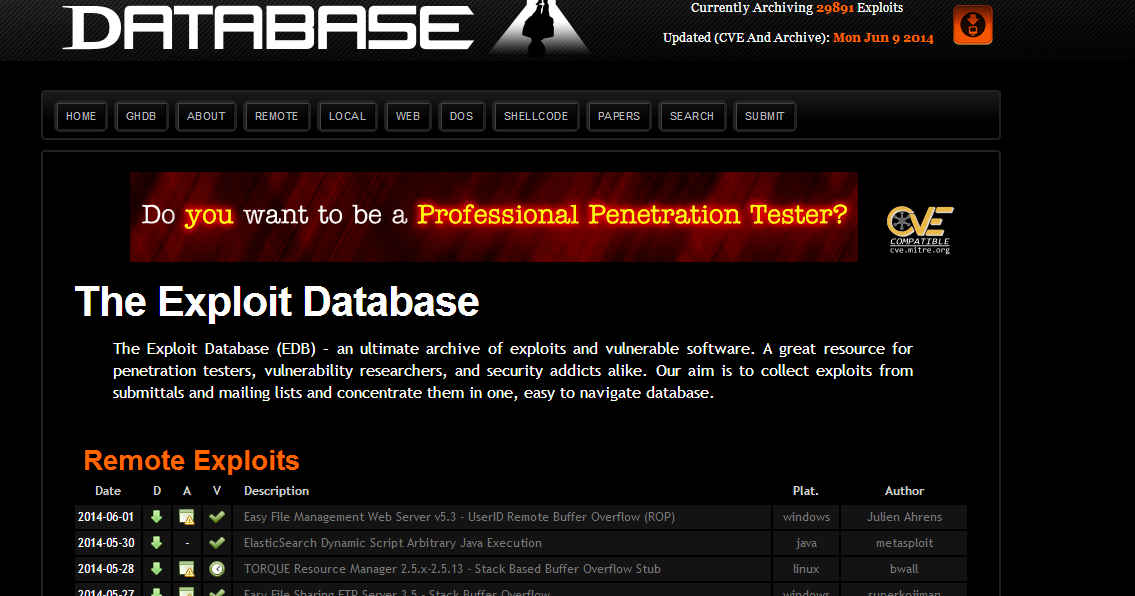
Task: Download the Easy File Management Web Server exploit
Action: click(156, 517)
